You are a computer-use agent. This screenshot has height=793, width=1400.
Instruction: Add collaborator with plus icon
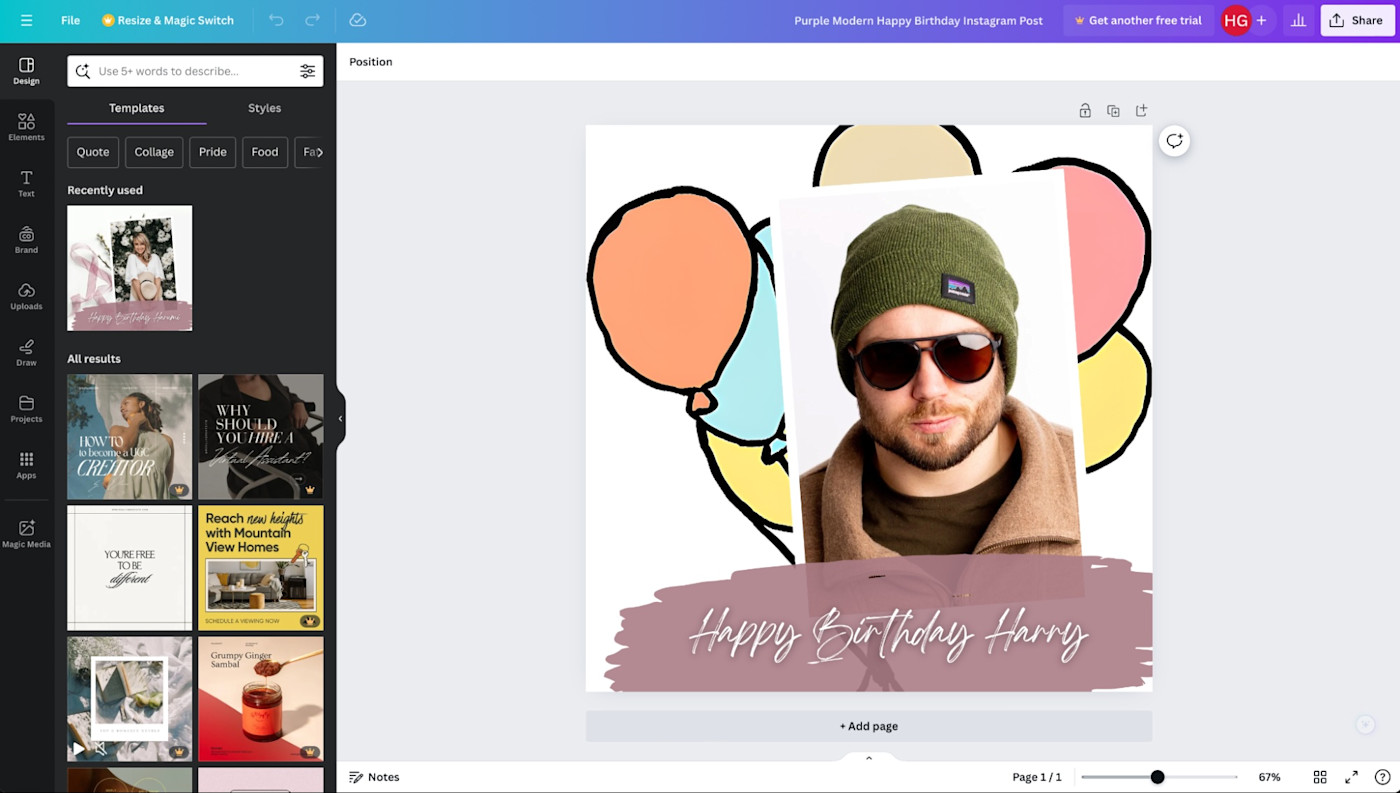click(1262, 20)
